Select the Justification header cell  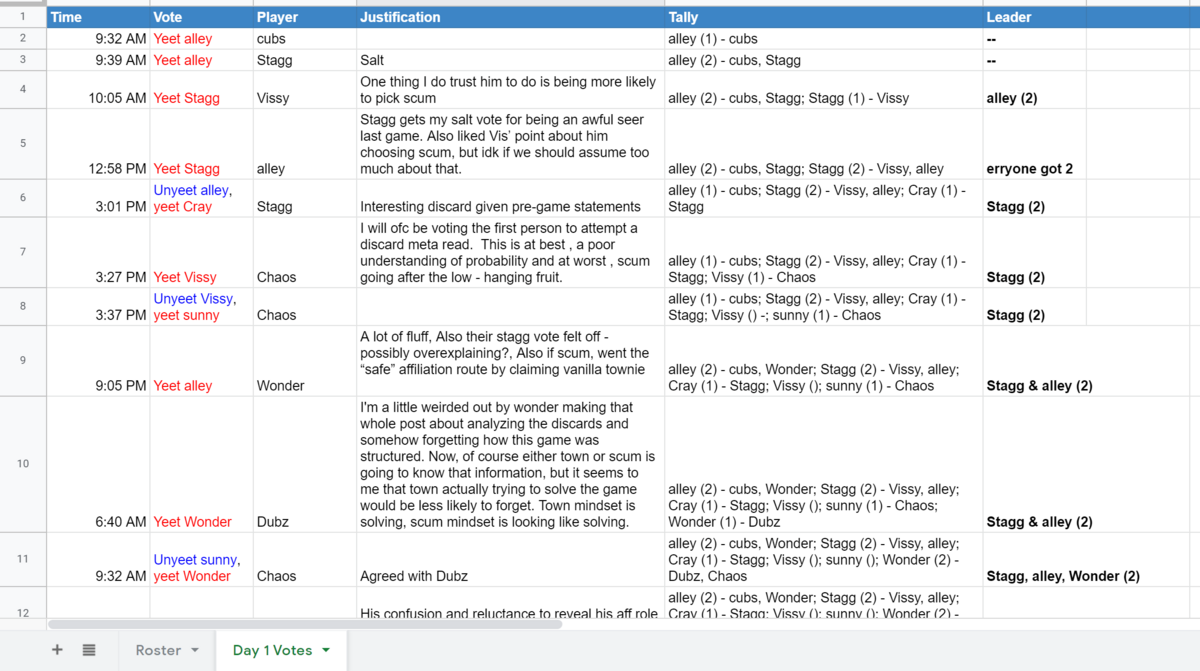pos(510,17)
